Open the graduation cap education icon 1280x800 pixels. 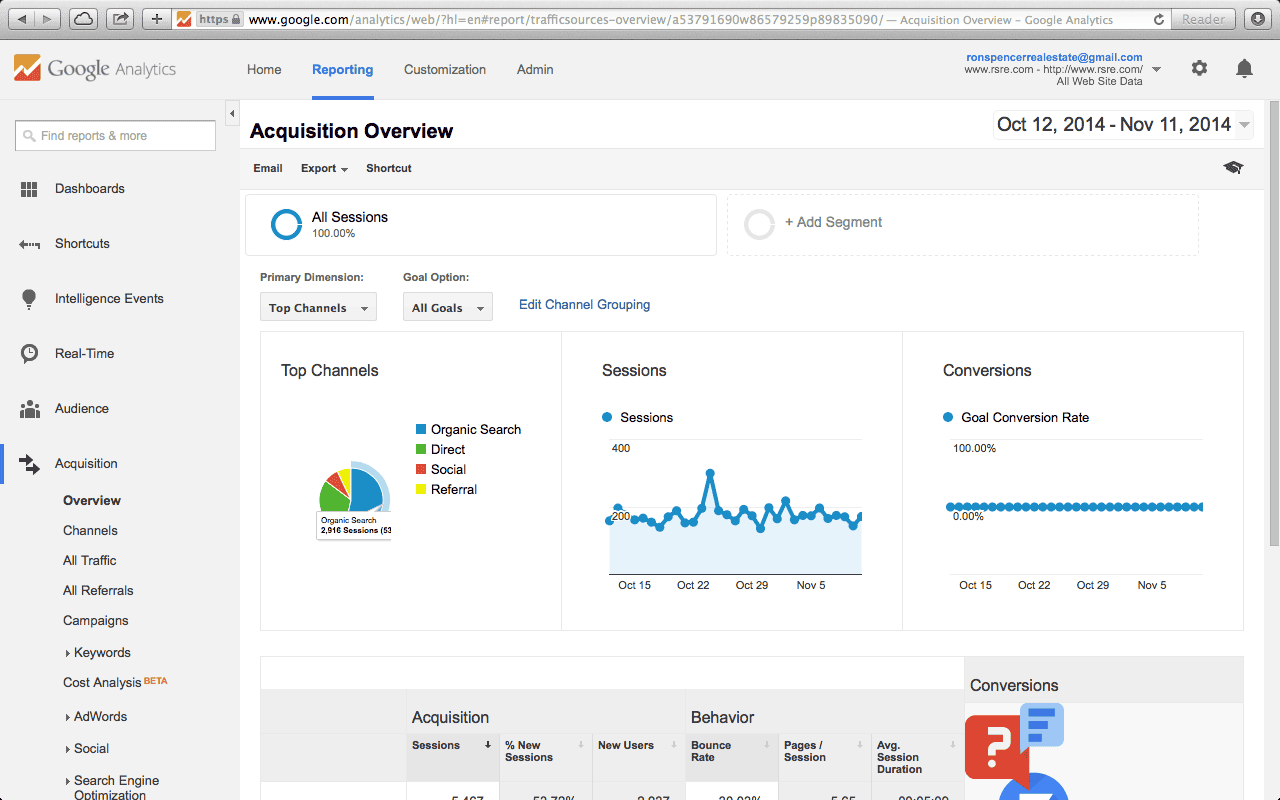(x=1233, y=168)
